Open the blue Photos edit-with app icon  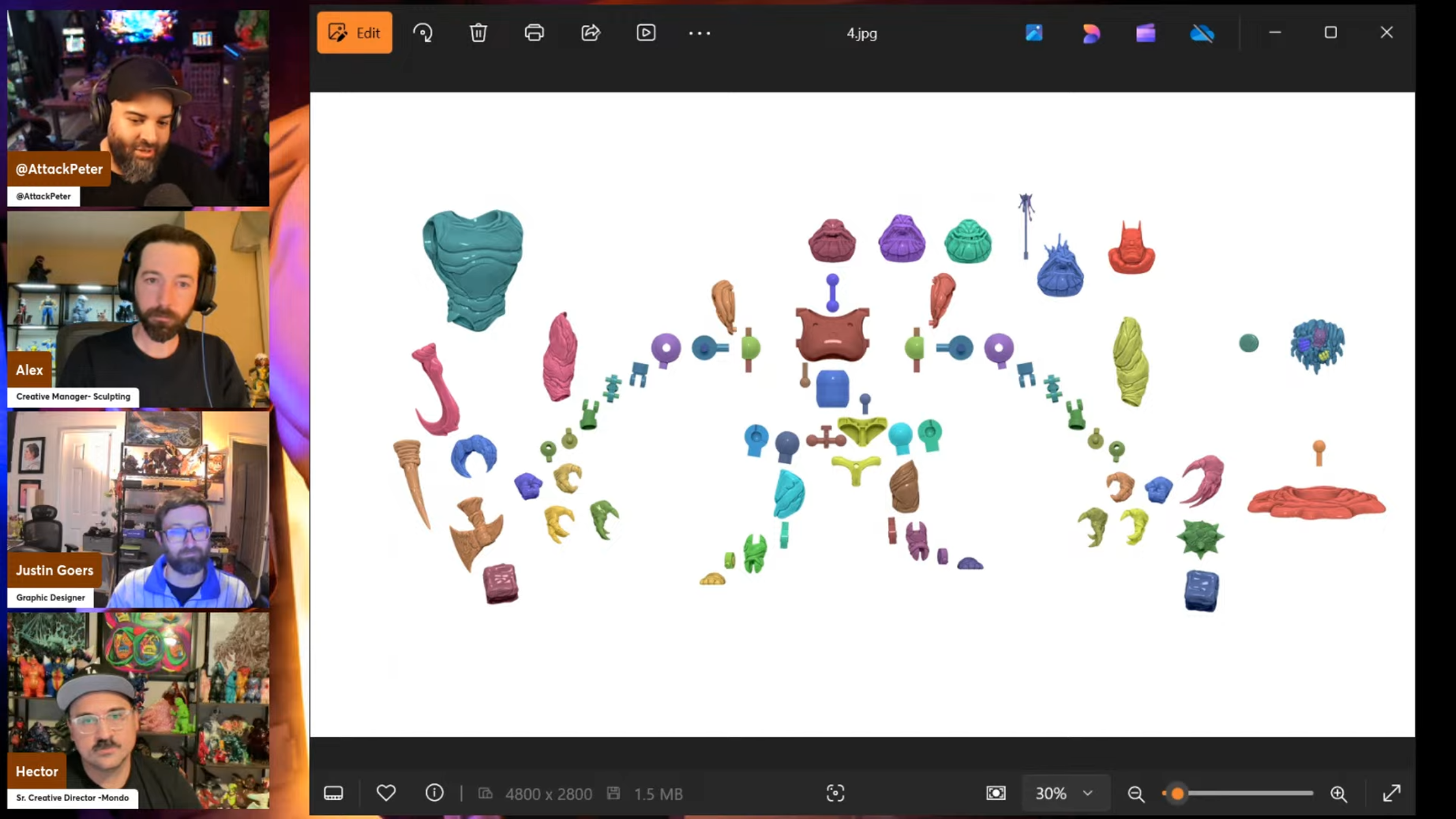(x=1034, y=33)
